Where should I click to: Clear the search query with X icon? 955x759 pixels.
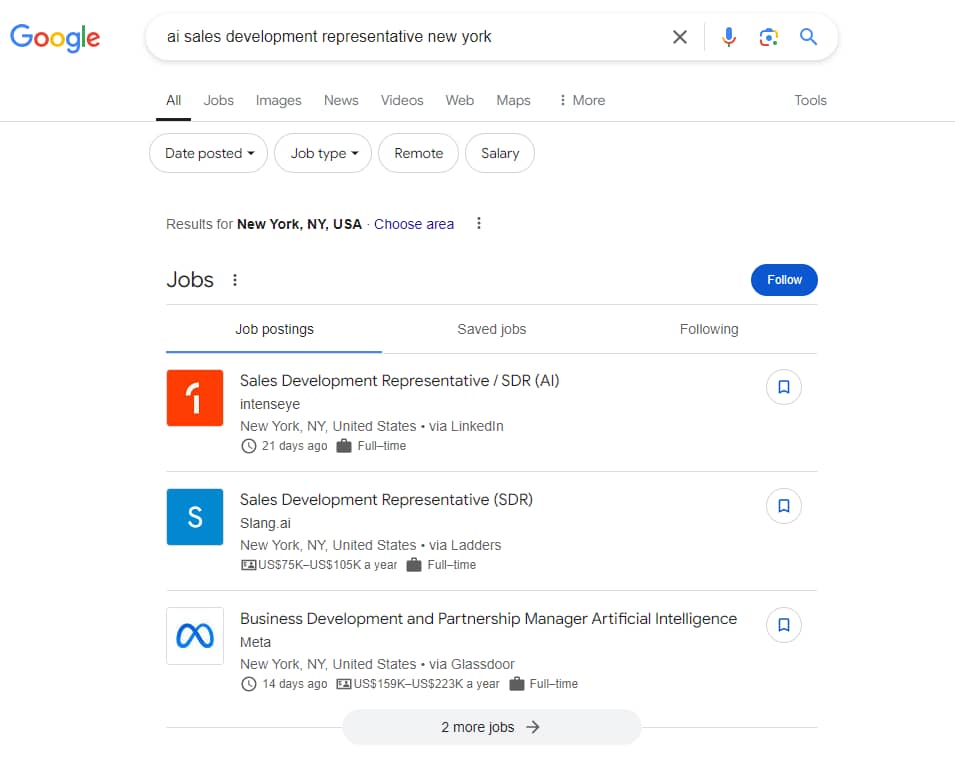click(680, 37)
